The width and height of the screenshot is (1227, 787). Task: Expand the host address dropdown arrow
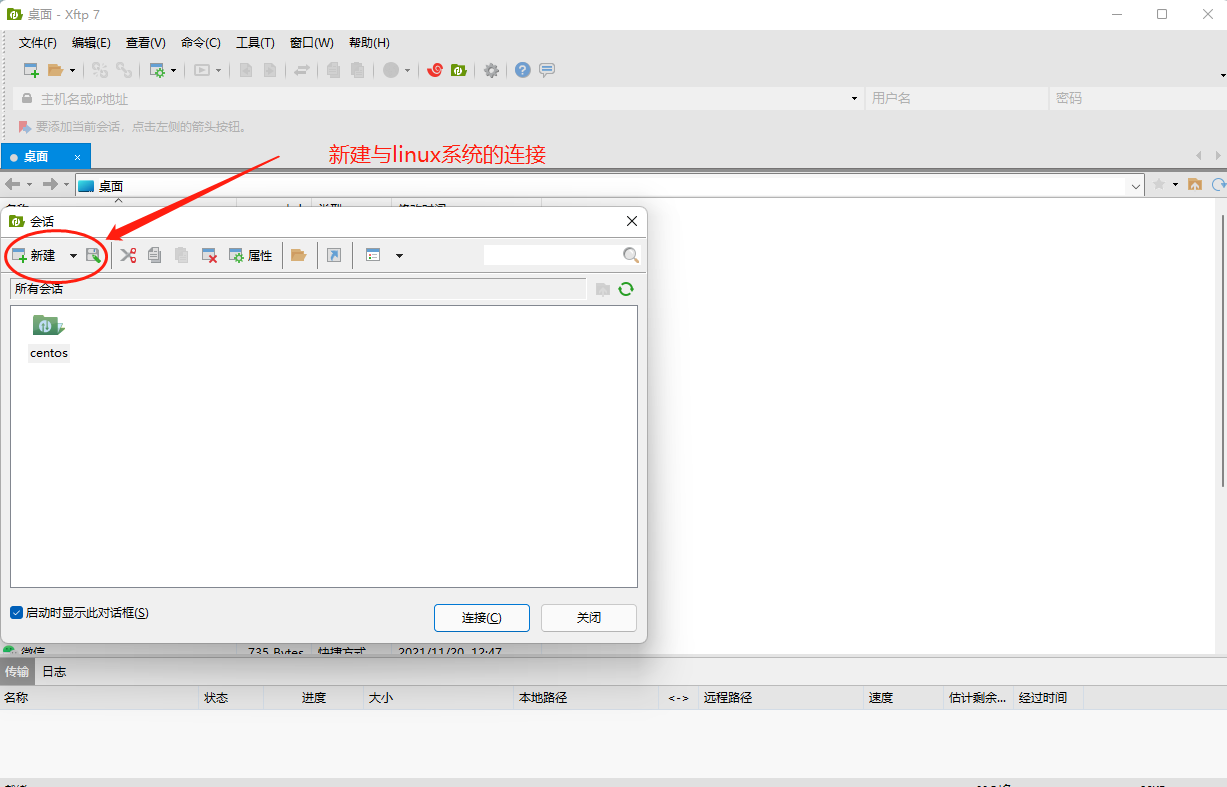(854, 99)
